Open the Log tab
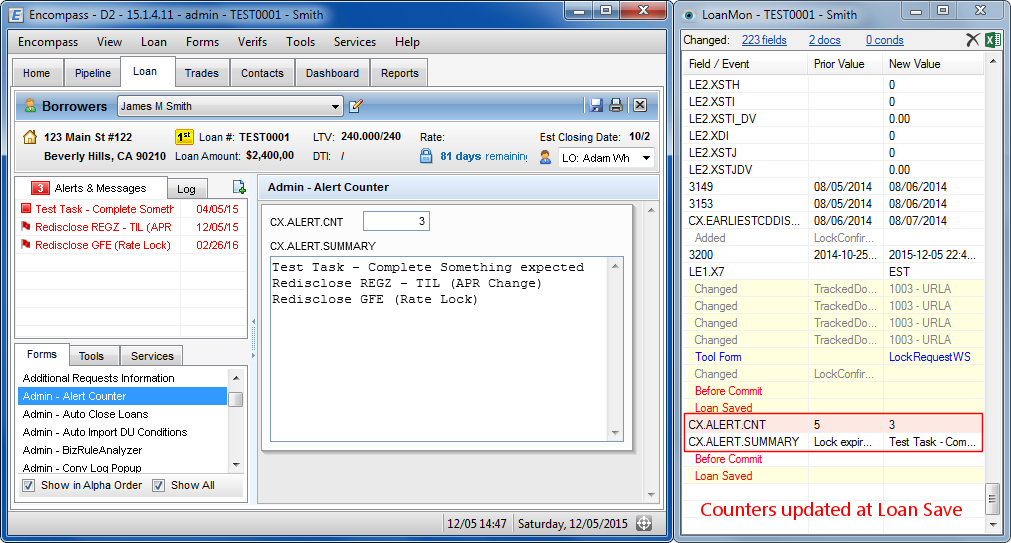This screenshot has height=543, width=1011. (186, 189)
